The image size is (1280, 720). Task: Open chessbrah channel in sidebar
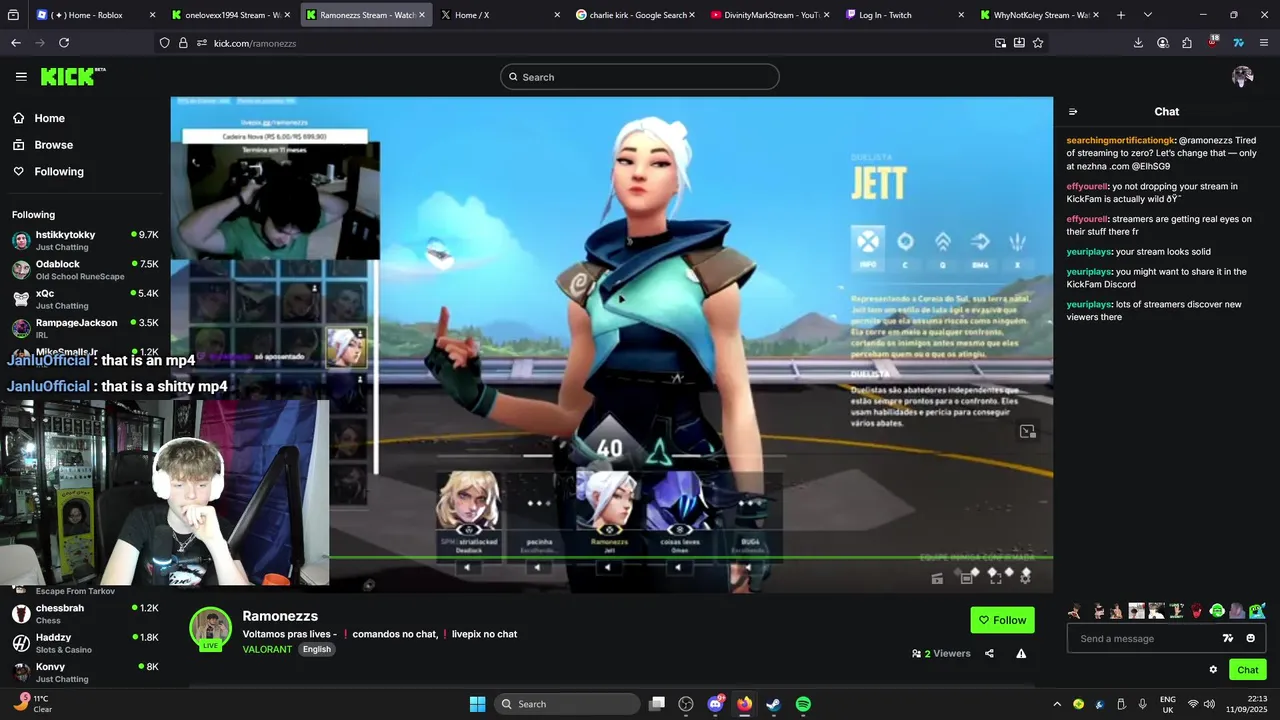(x=85, y=614)
